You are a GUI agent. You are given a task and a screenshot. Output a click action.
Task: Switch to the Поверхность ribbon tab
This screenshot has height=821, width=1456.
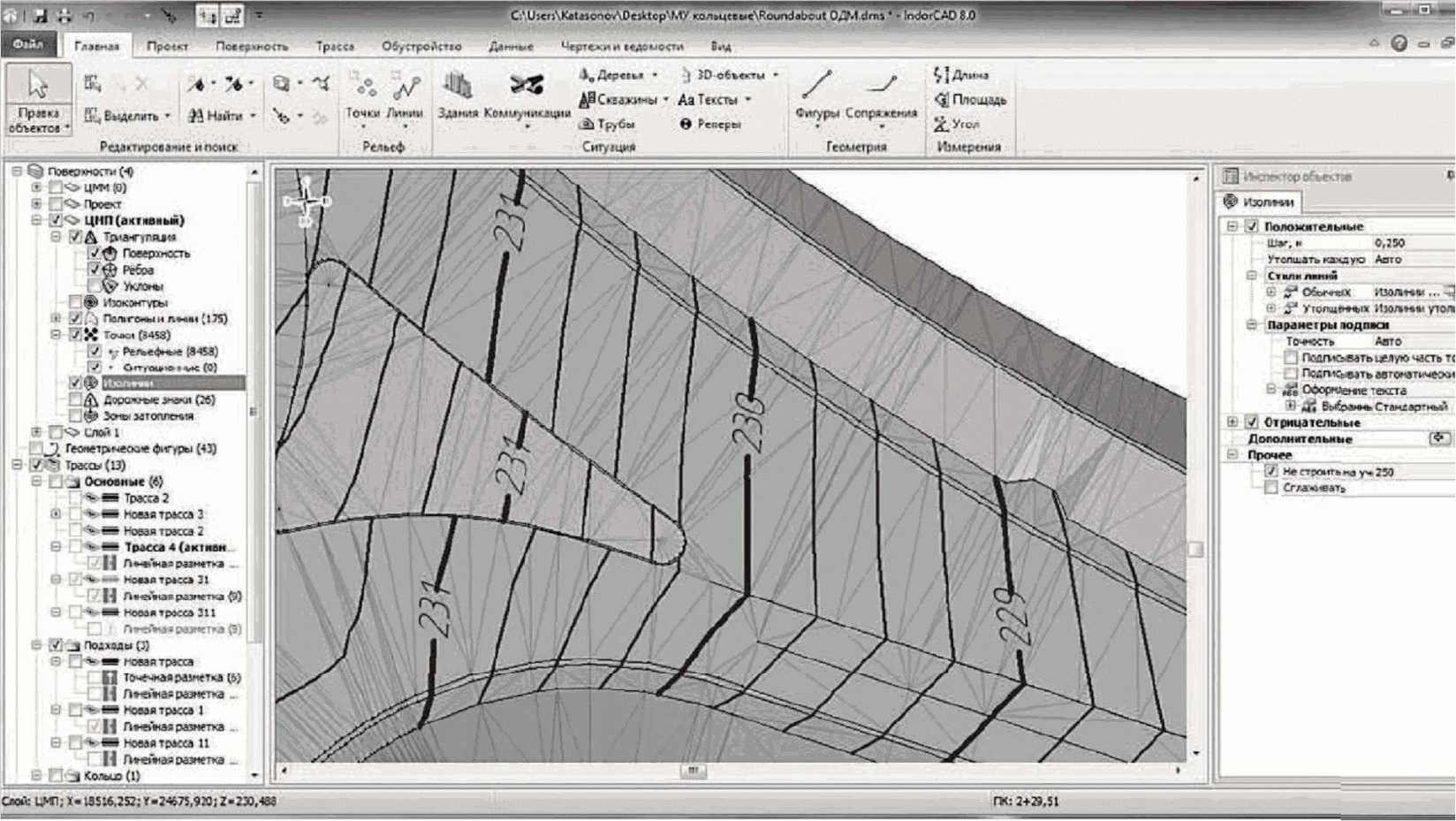252,46
